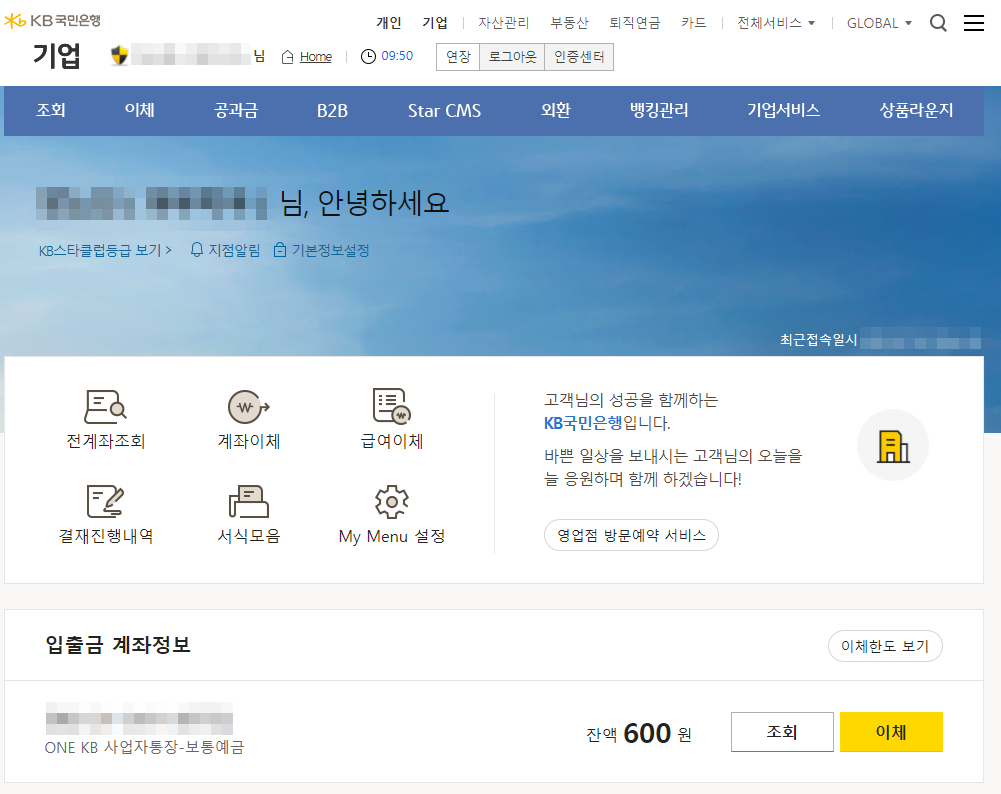Click the 지점알림 bell icon

point(197,250)
